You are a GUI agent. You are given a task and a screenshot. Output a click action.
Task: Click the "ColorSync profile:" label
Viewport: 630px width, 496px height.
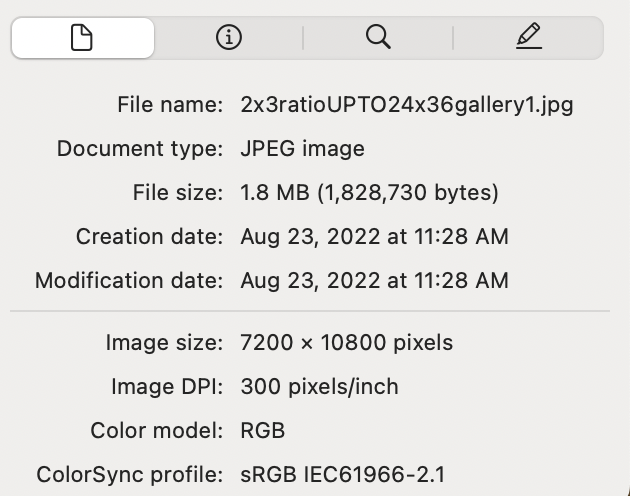coord(129,475)
